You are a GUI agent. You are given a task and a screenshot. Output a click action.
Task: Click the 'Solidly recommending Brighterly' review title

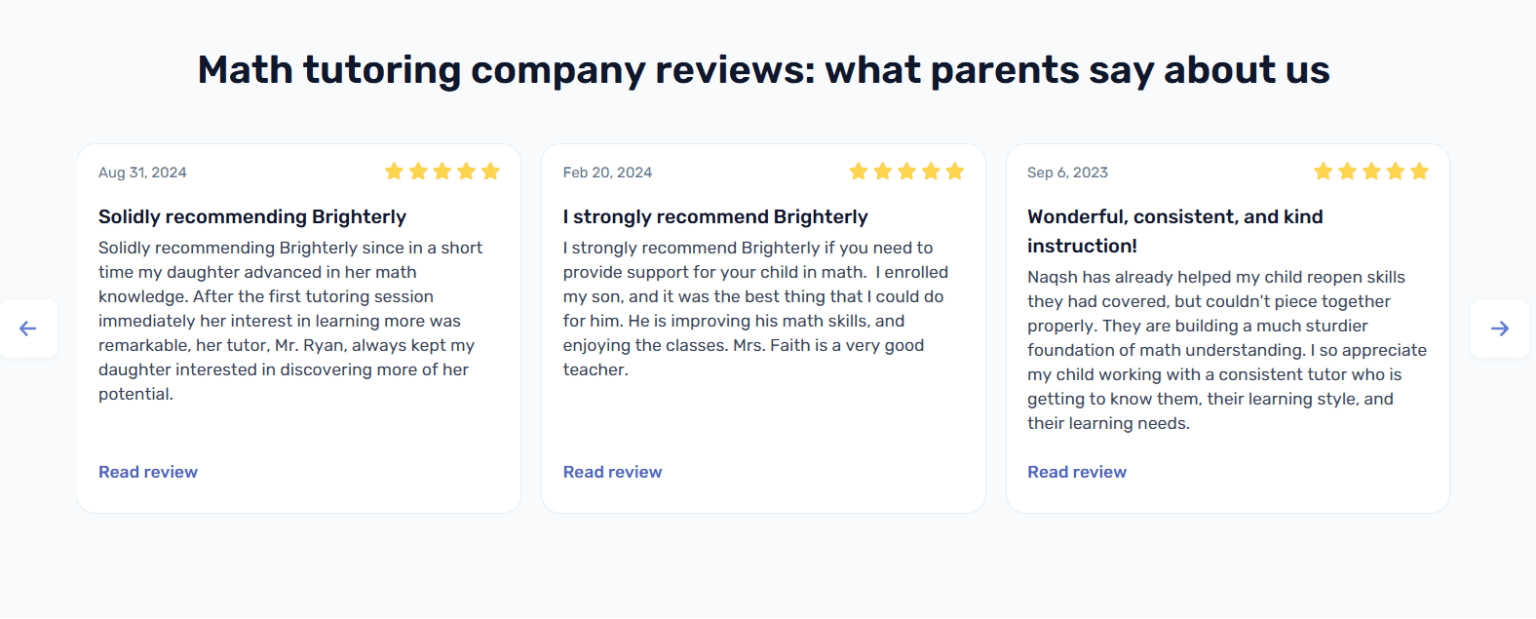252,217
